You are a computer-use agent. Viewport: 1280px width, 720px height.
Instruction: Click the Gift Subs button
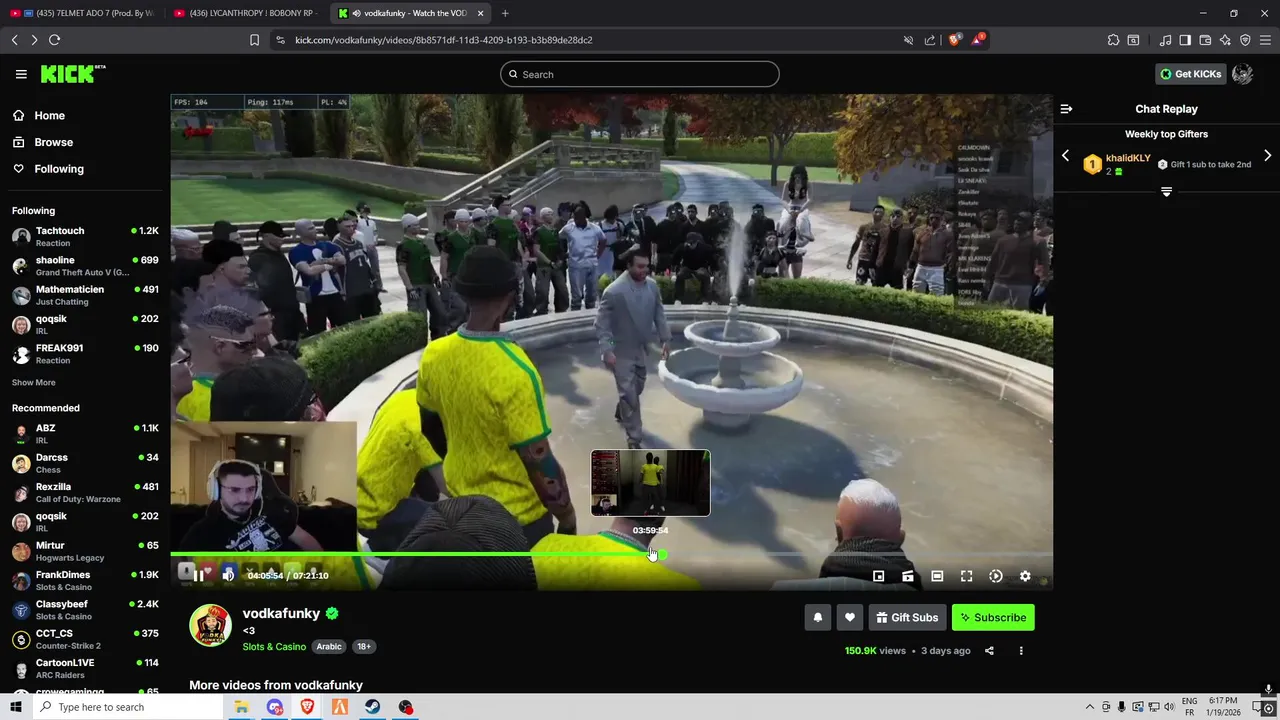907,617
